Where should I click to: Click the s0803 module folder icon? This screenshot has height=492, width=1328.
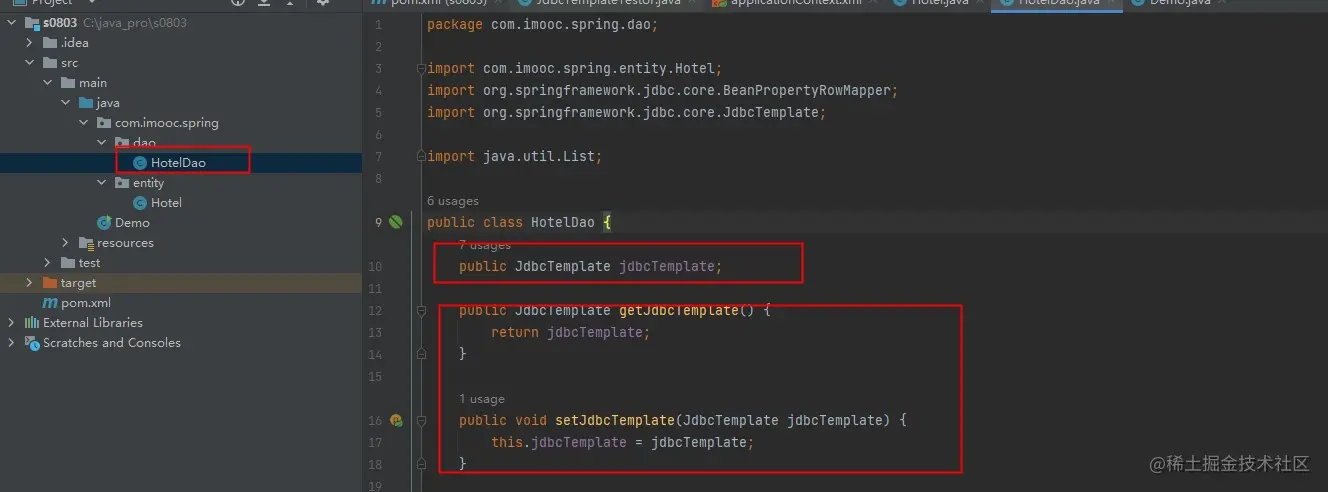(x=32, y=23)
